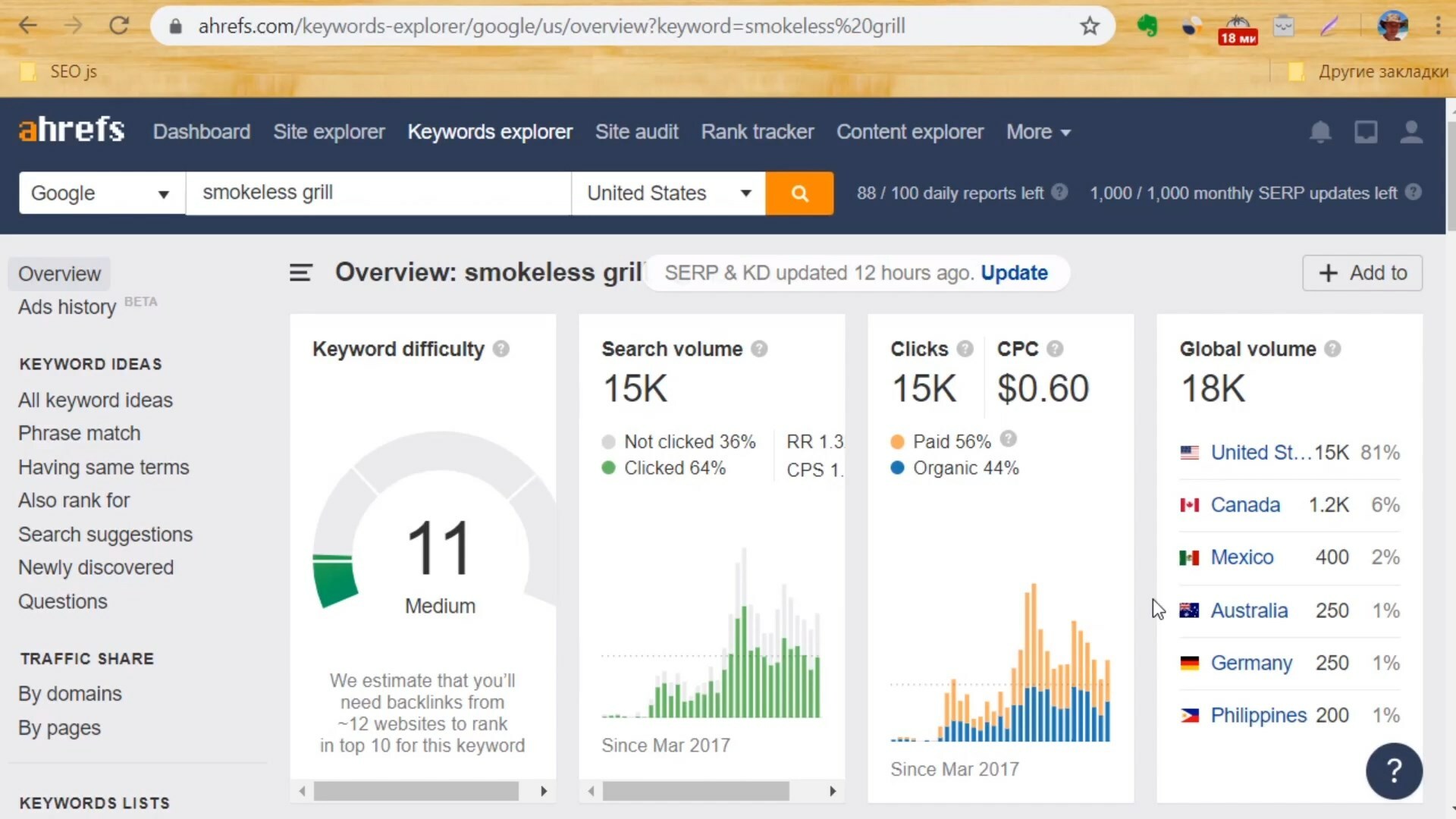1456x819 pixels.
Task: Open the user account icon in ahrefs header
Action: 1410,132
